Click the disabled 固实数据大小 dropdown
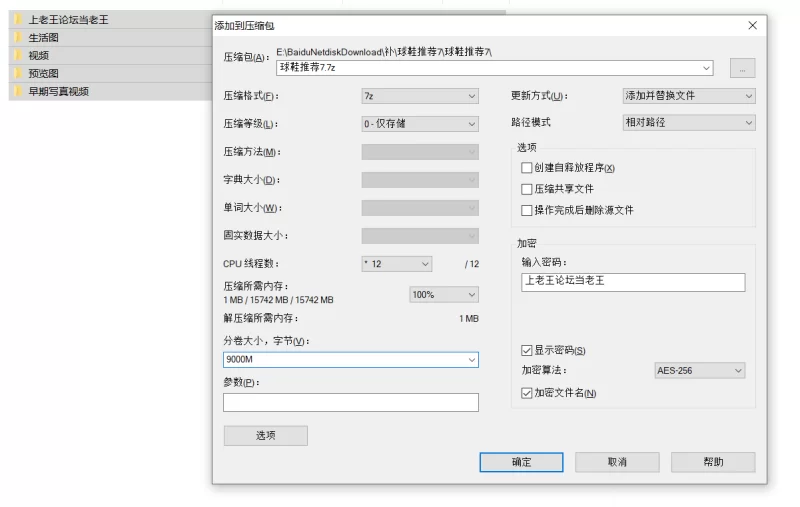The height and width of the screenshot is (507, 800). coord(420,236)
